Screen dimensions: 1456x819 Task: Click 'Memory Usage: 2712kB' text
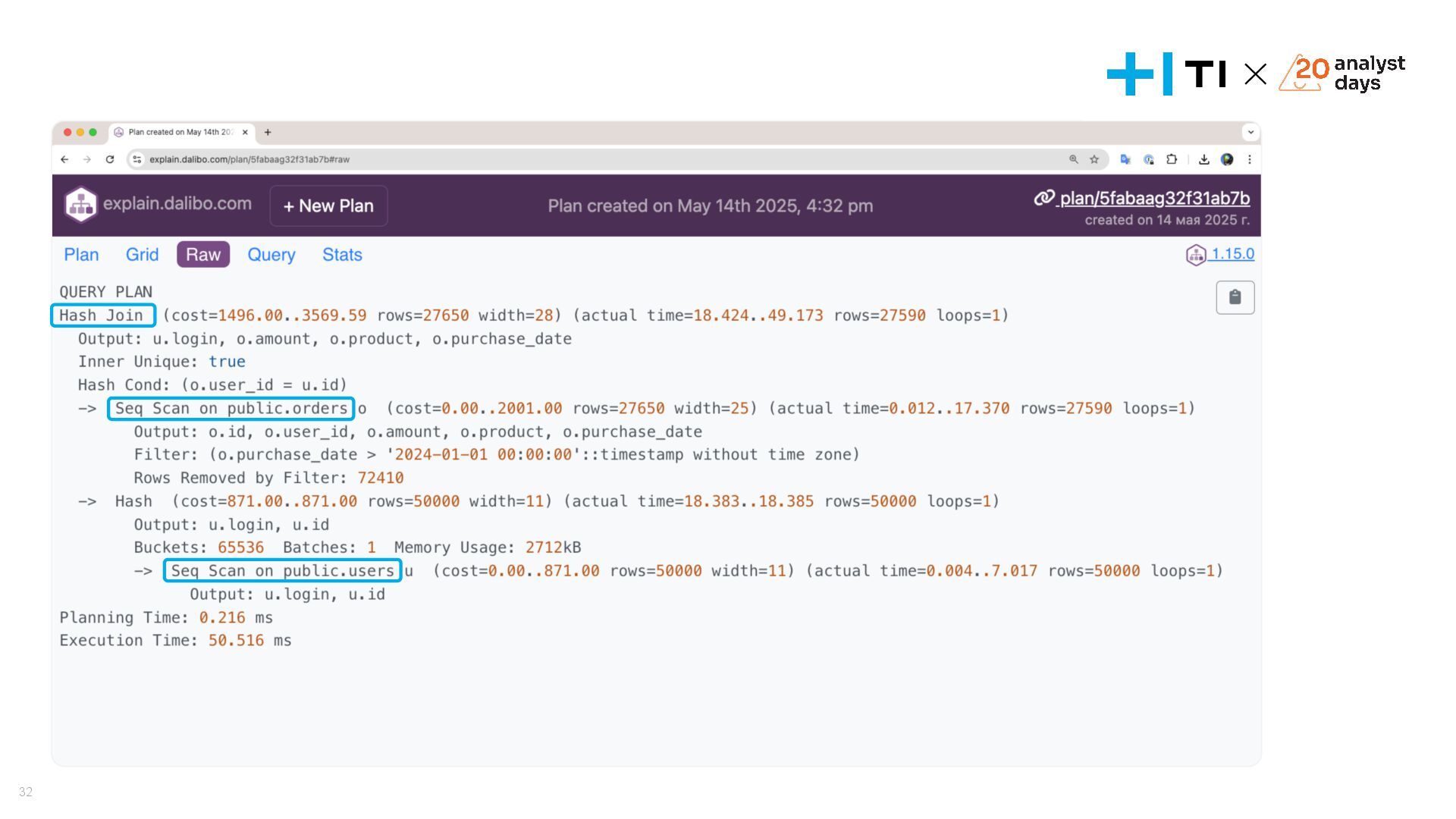coord(488,548)
